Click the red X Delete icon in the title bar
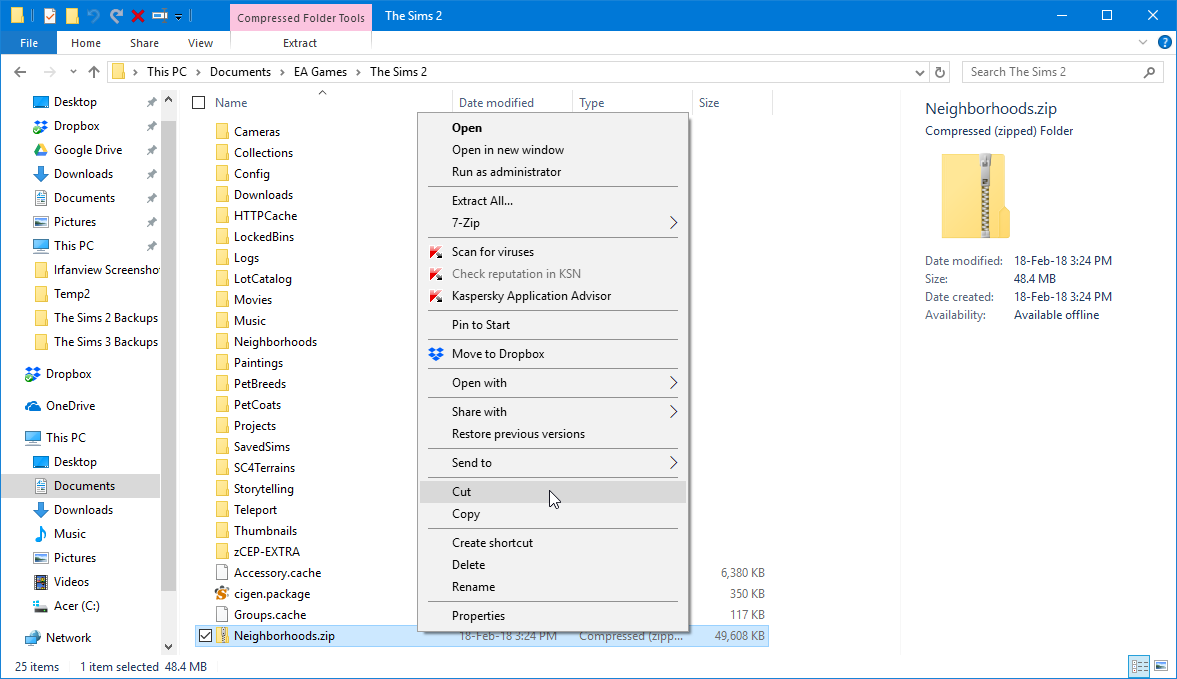The height and width of the screenshot is (679, 1177). [x=137, y=15]
